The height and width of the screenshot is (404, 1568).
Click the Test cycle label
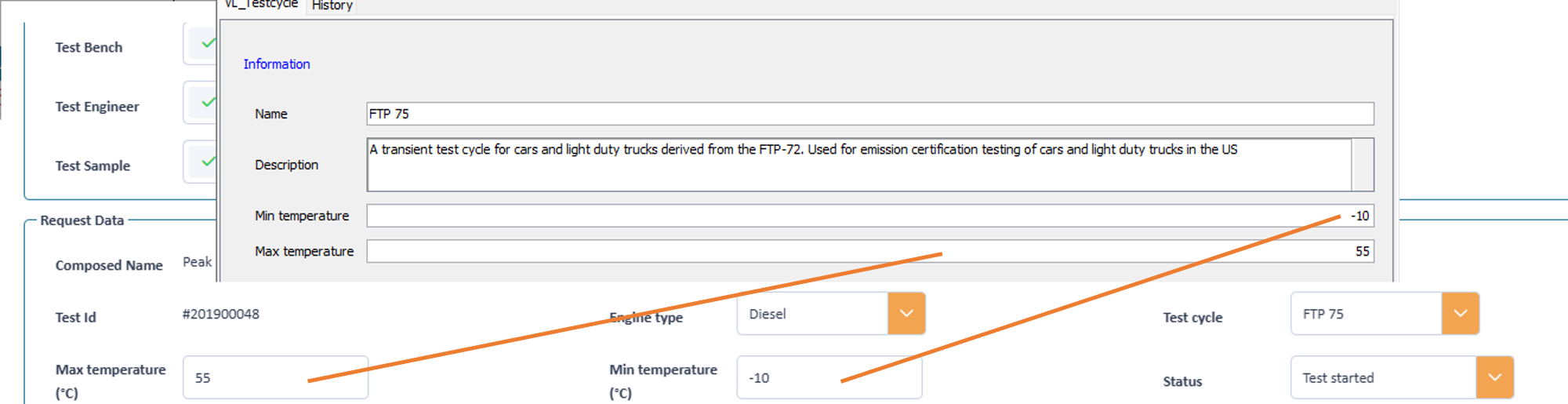tap(1192, 318)
